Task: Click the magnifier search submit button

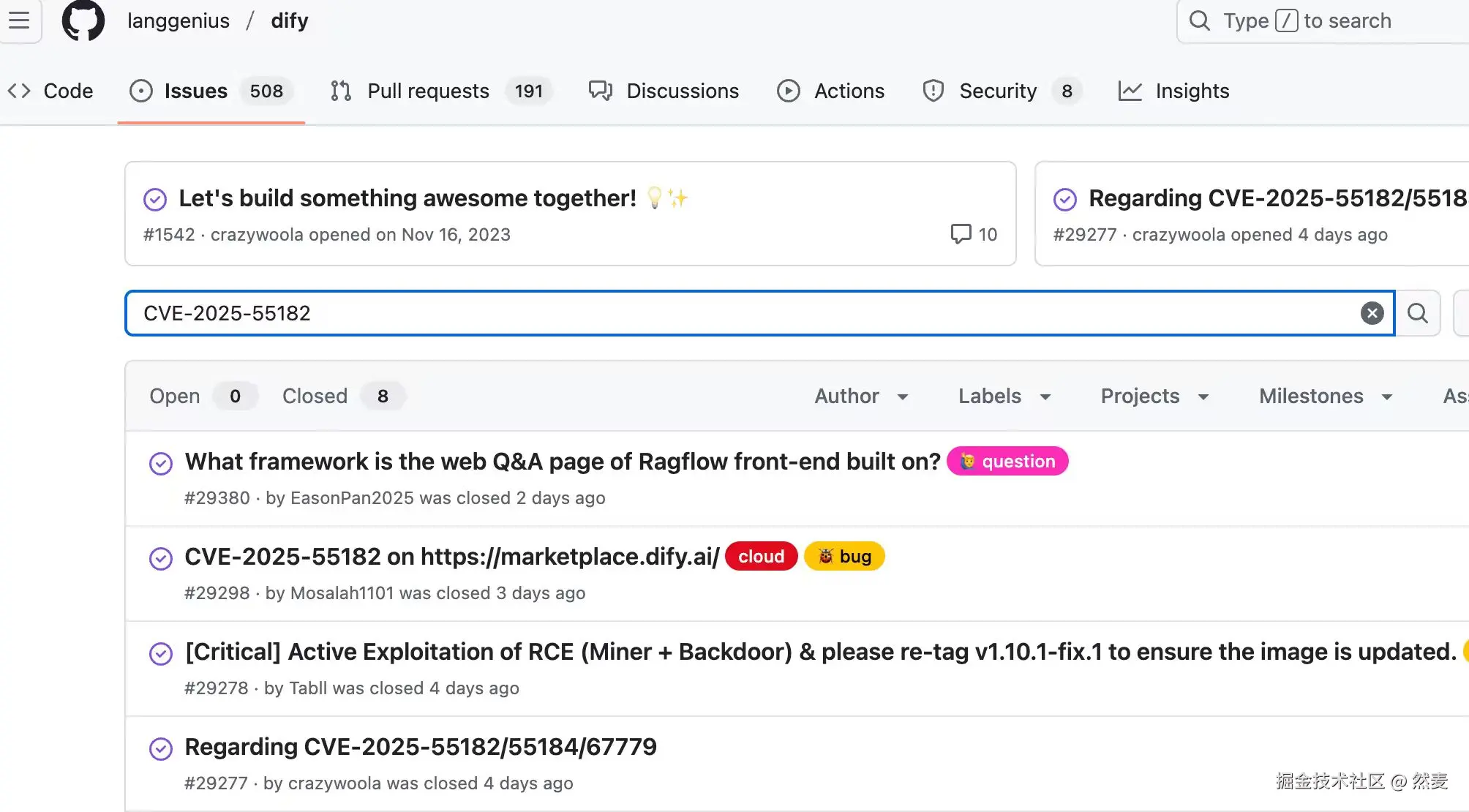Action: 1418,313
